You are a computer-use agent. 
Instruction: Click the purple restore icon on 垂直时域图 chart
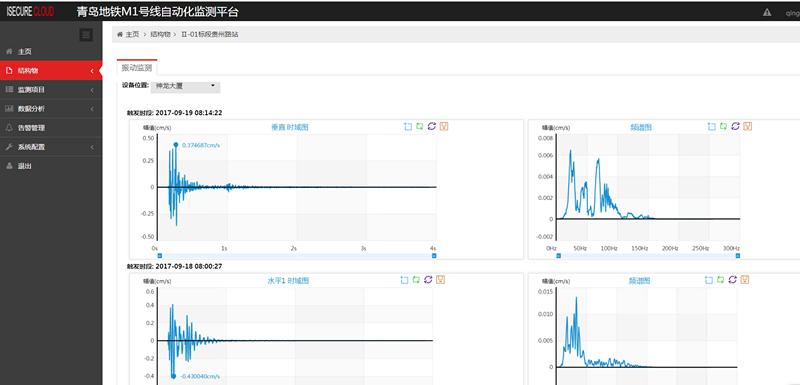click(432, 126)
